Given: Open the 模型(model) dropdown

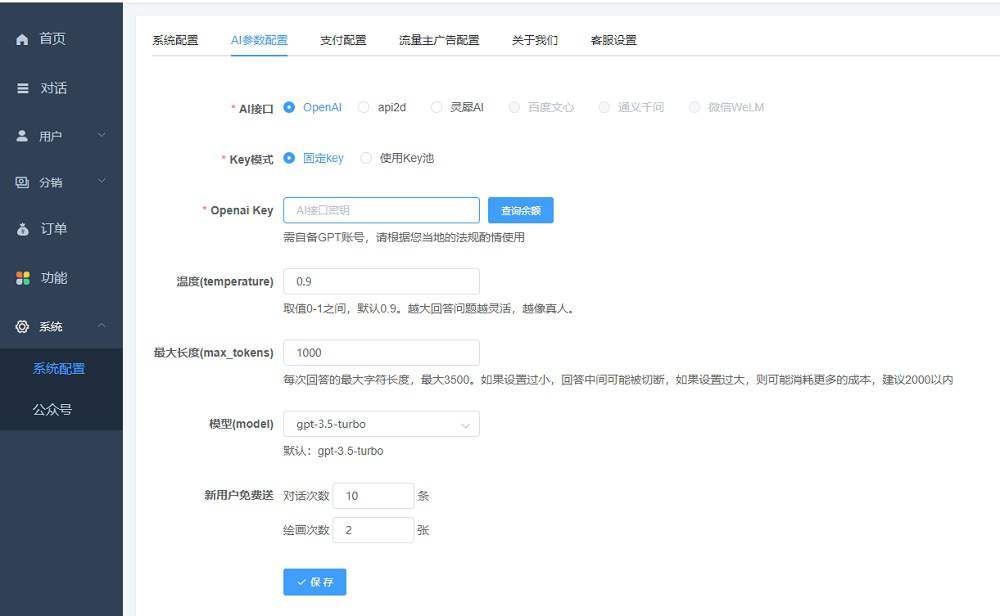Looking at the screenshot, I should pyautogui.click(x=381, y=423).
